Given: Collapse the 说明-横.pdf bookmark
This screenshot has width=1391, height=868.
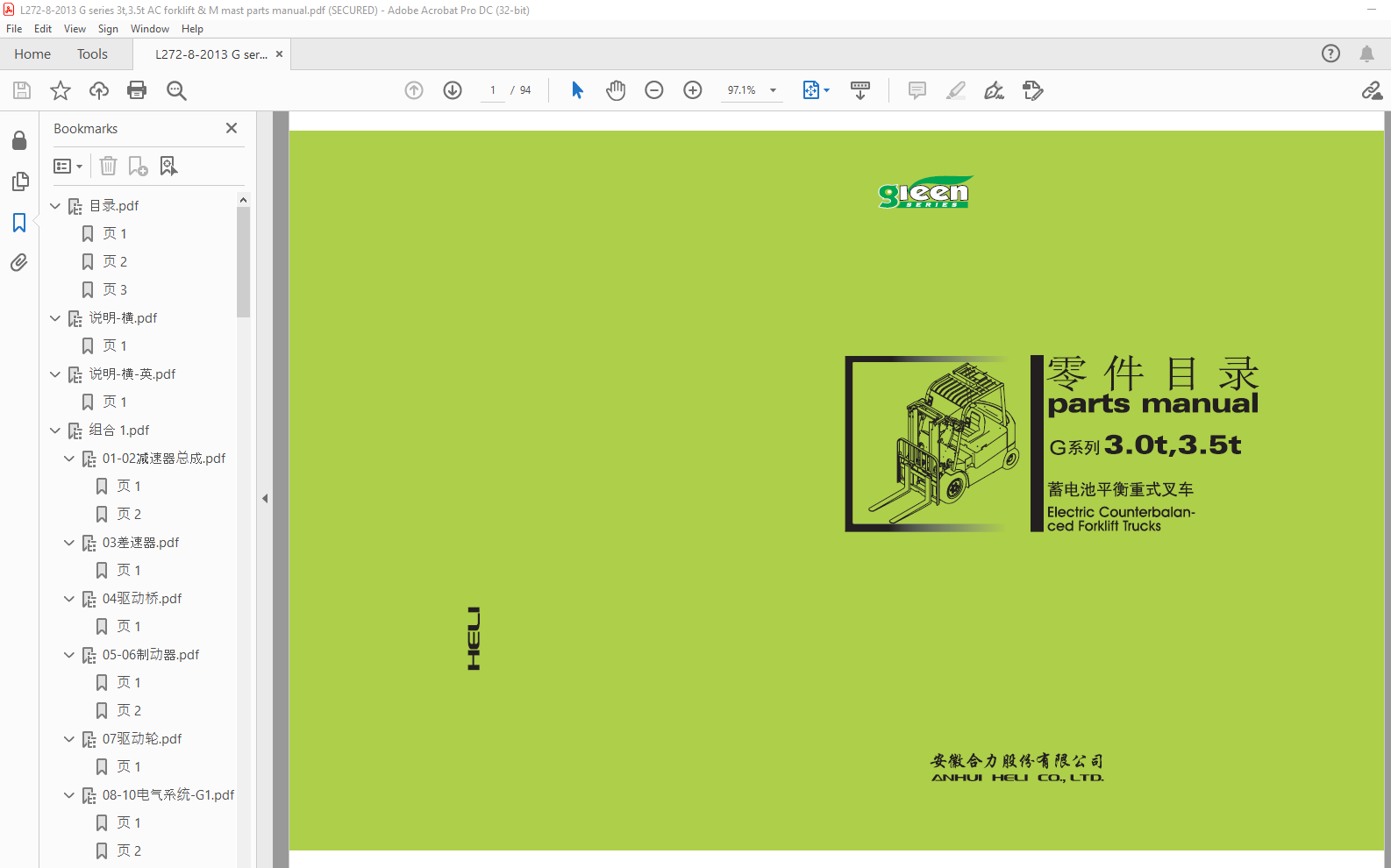Looking at the screenshot, I should (x=55, y=318).
